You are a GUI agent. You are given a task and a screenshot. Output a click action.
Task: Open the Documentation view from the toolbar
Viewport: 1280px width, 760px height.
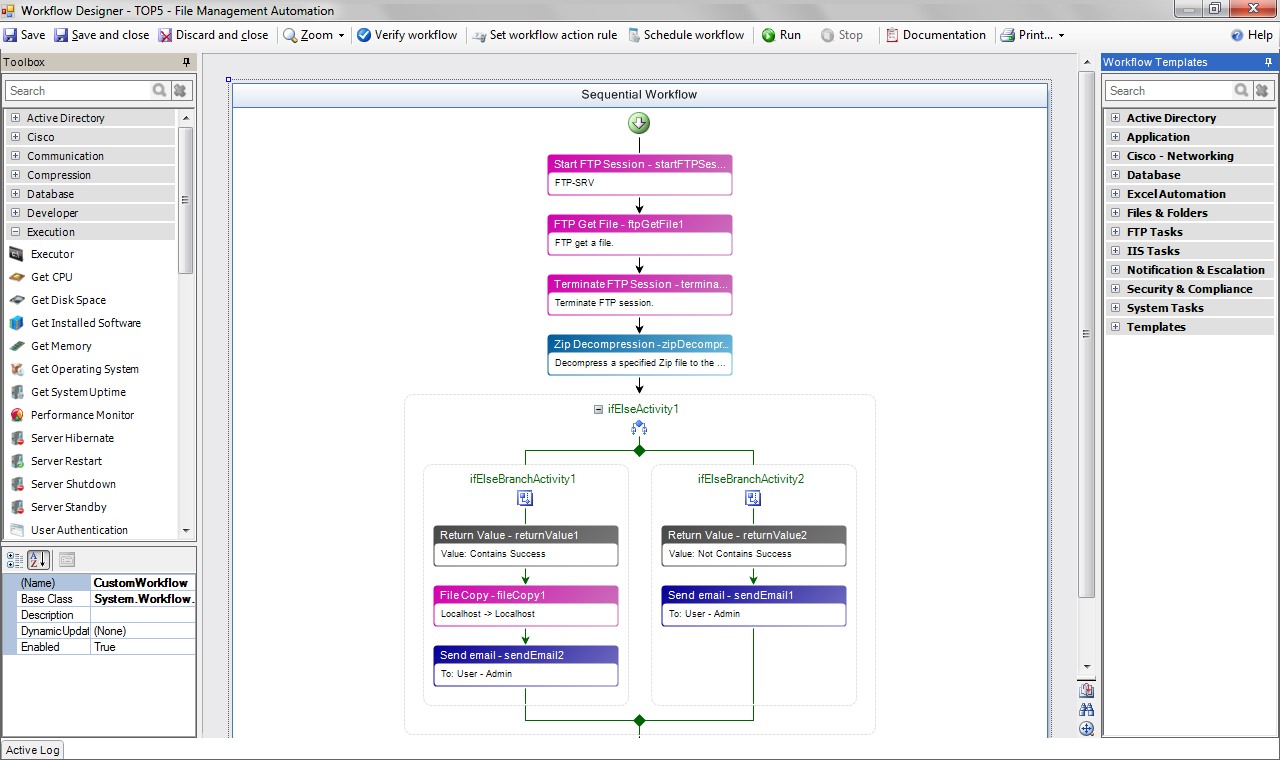coord(935,34)
